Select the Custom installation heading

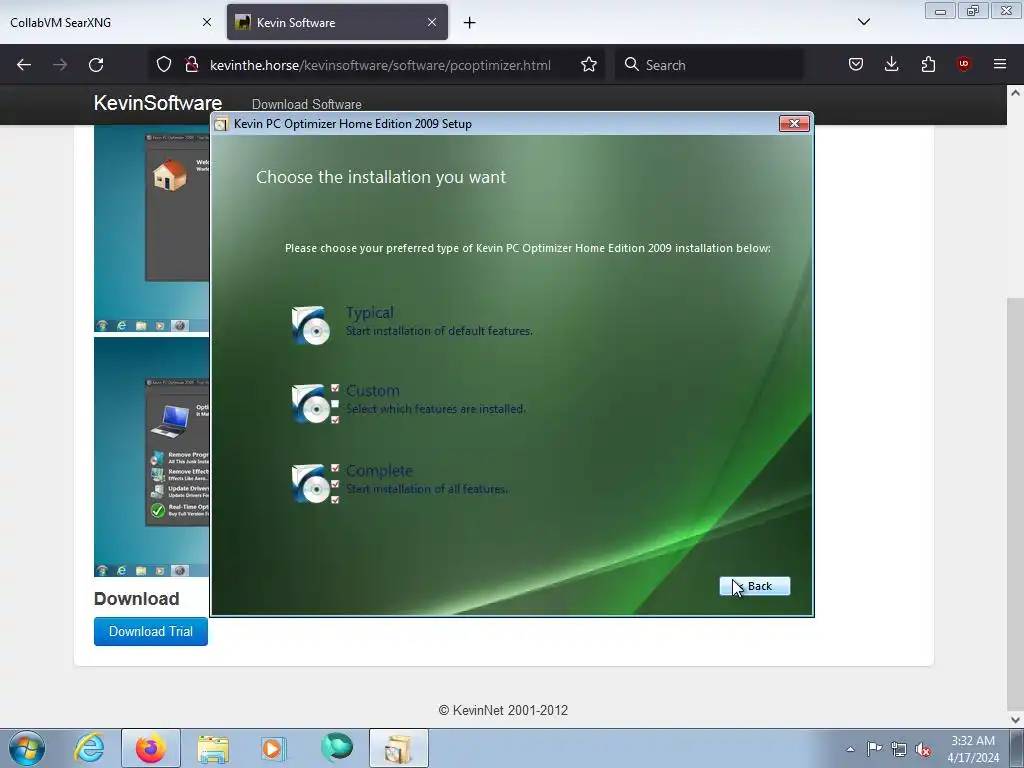pyautogui.click(x=372, y=391)
